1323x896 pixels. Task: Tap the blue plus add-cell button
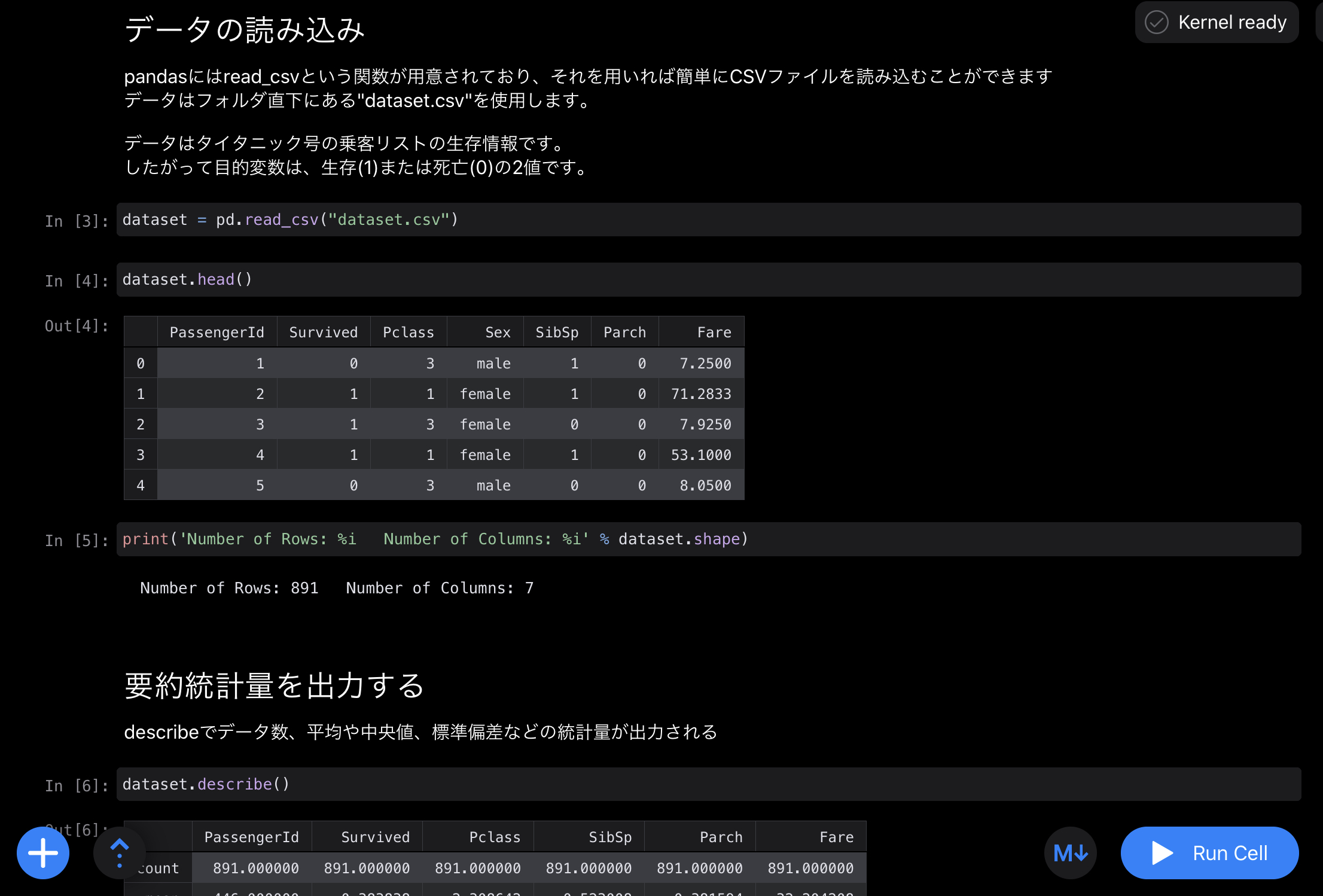point(43,853)
